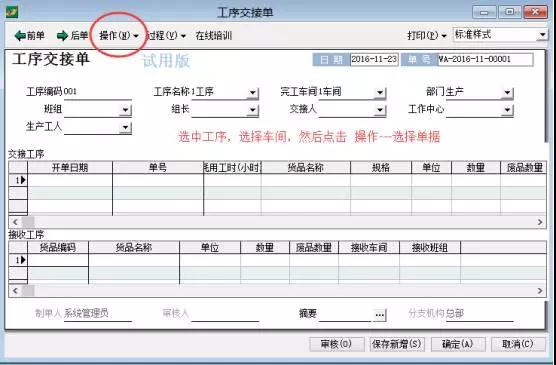
Task: Expand the 班组 dropdown
Action: click(125, 110)
